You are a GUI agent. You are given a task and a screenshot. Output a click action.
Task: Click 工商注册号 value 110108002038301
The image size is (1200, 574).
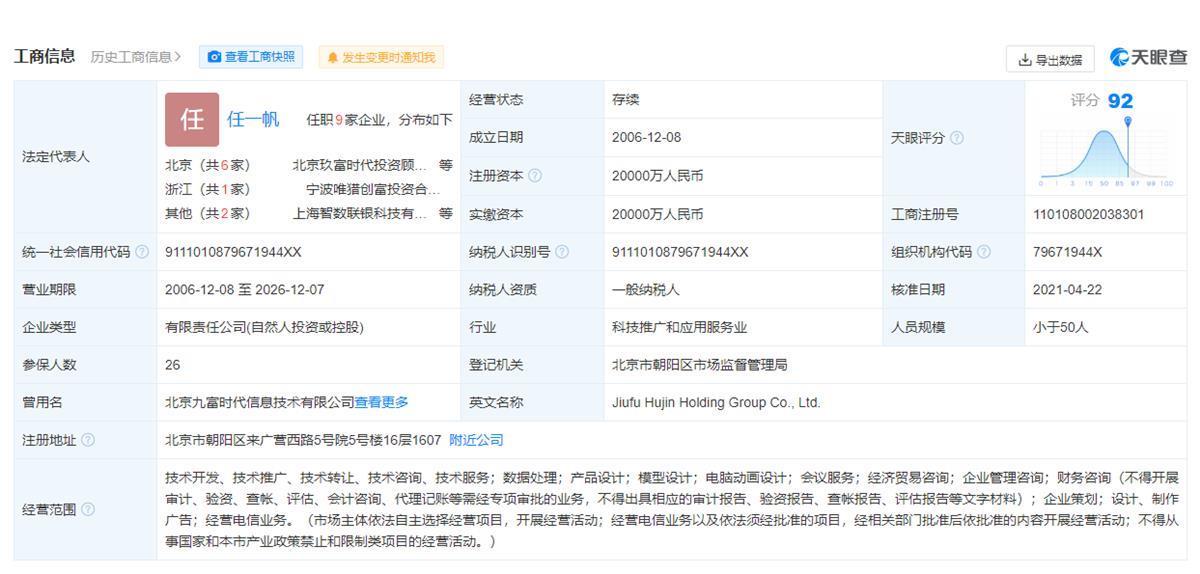pyautogui.click(x=1089, y=214)
